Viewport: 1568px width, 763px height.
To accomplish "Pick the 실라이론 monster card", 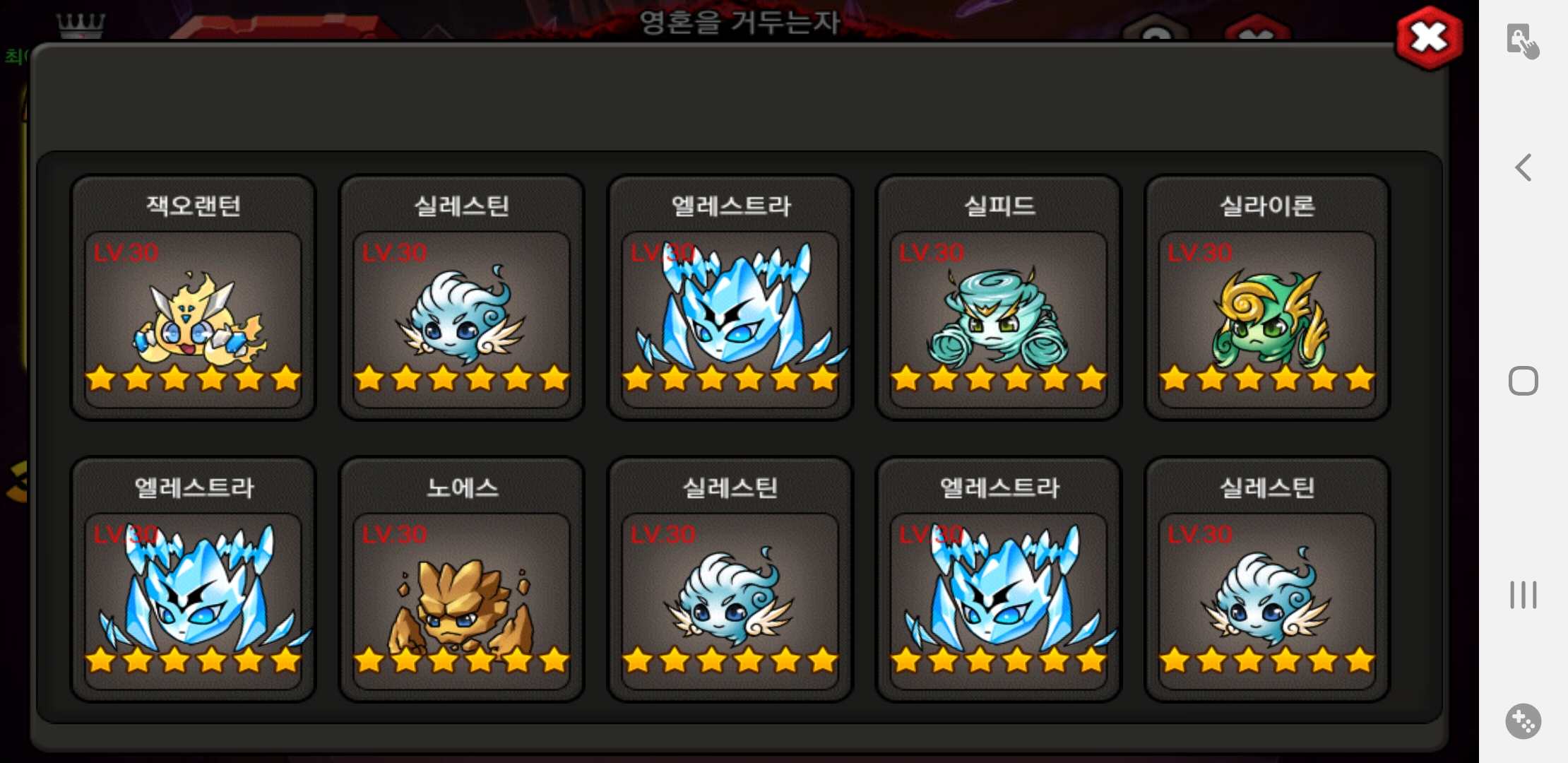I will point(1266,297).
